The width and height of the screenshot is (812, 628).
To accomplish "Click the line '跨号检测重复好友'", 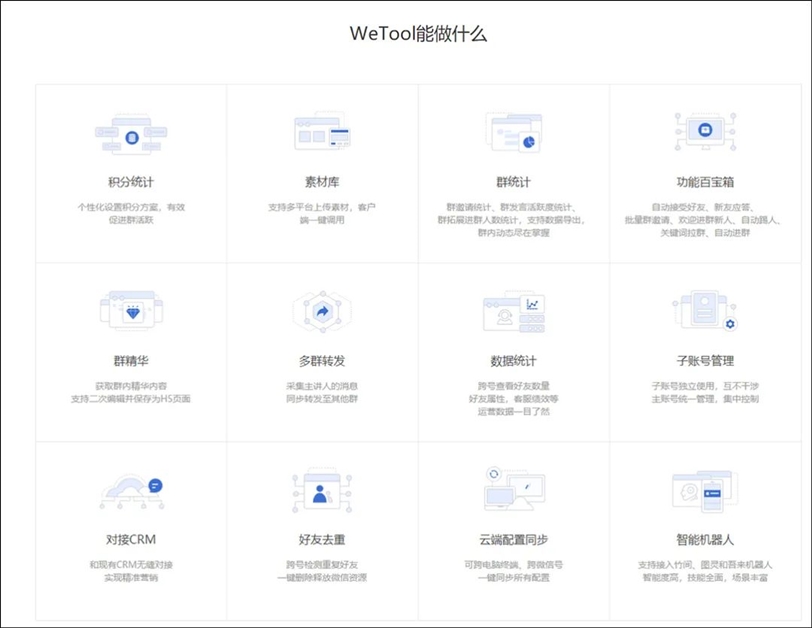I will point(322,564).
